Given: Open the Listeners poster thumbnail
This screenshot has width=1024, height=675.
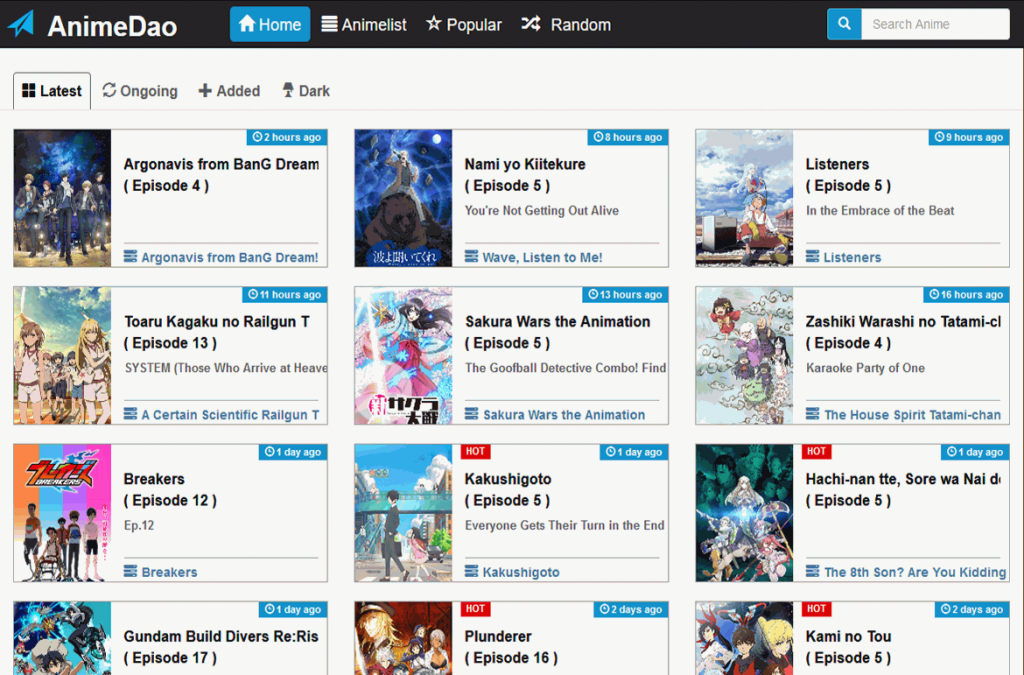Looking at the screenshot, I should [744, 198].
